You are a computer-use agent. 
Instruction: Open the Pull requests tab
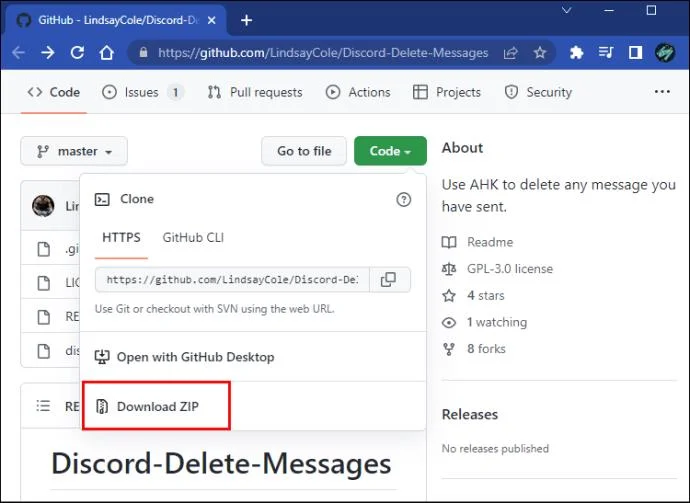tap(255, 92)
